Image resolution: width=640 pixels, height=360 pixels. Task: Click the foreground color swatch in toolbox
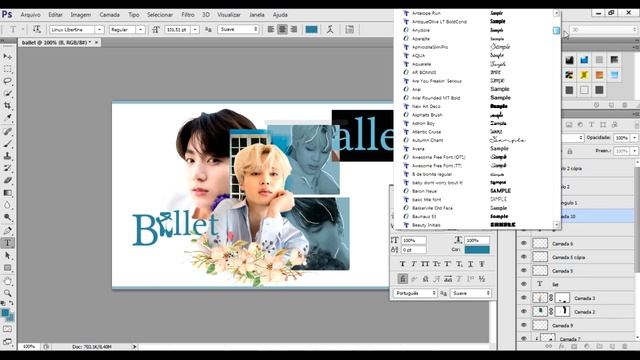5,313
